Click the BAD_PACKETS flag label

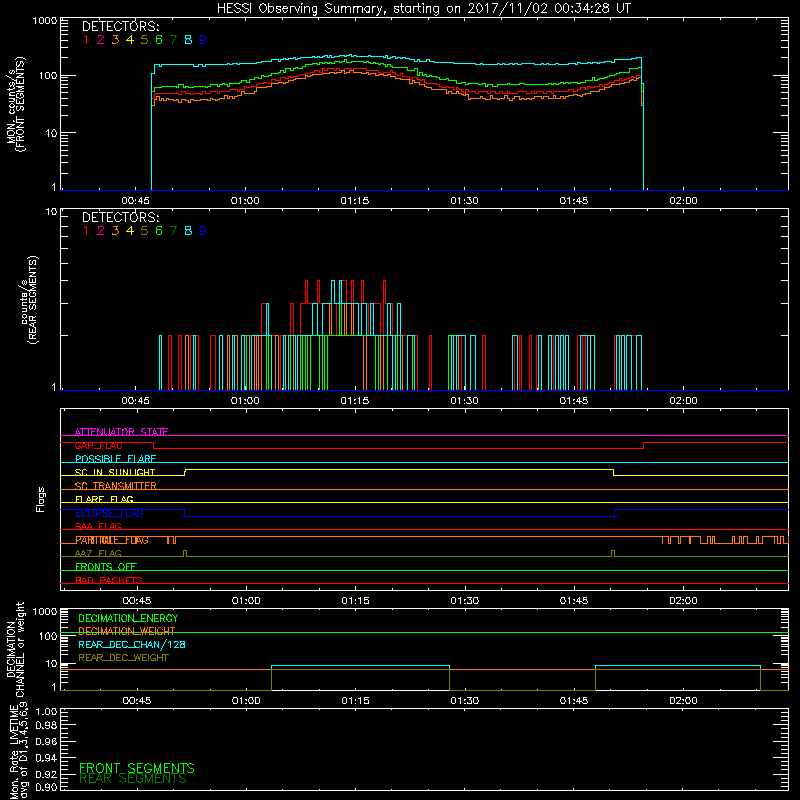pos(109,580)
